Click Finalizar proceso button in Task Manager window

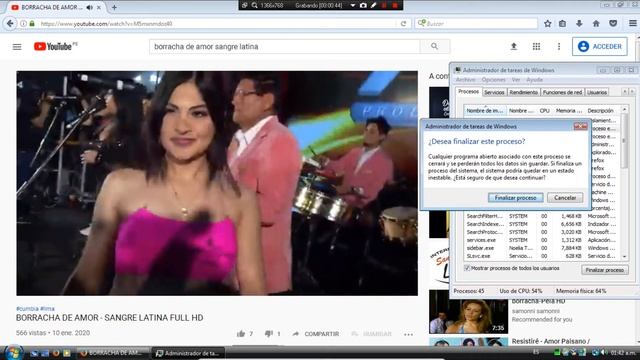point(604,270)
